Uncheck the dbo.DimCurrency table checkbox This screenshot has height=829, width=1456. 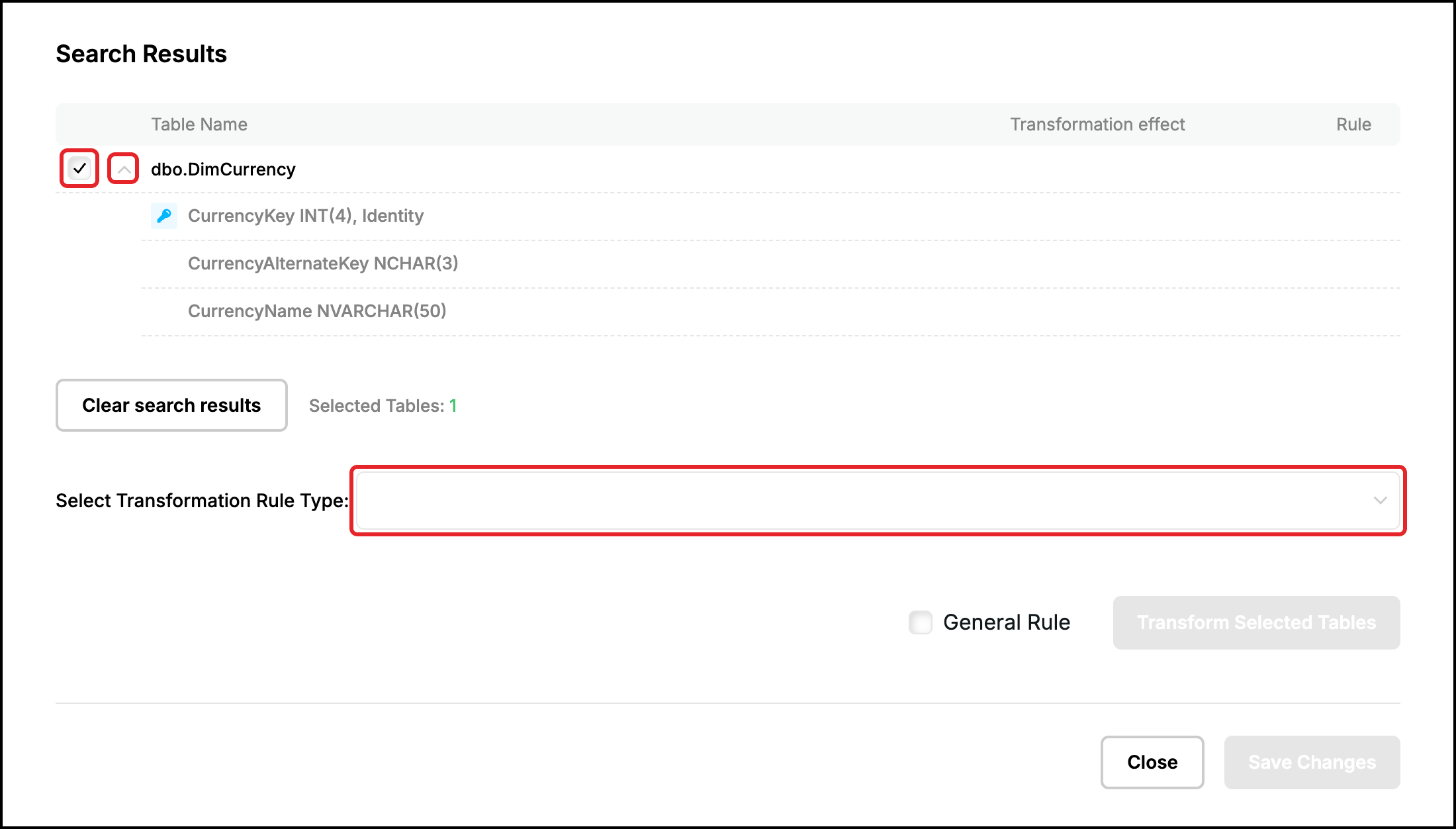[80, 169]
